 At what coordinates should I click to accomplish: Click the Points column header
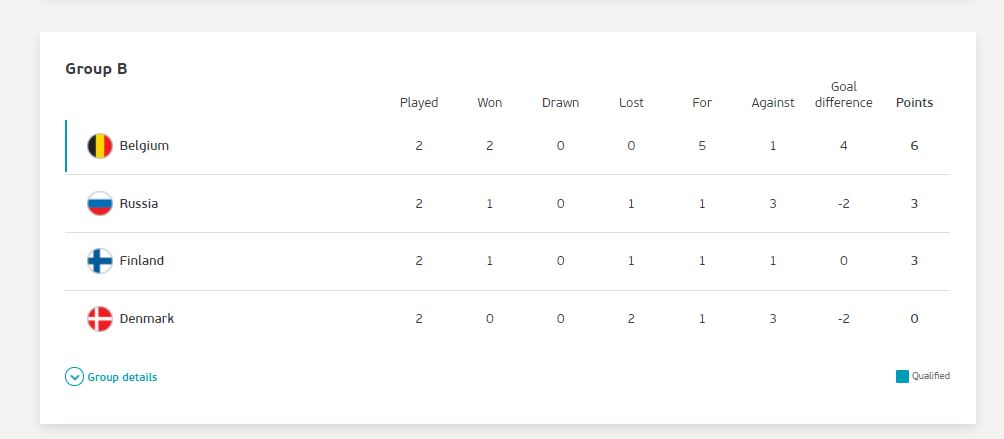(914, 102)
